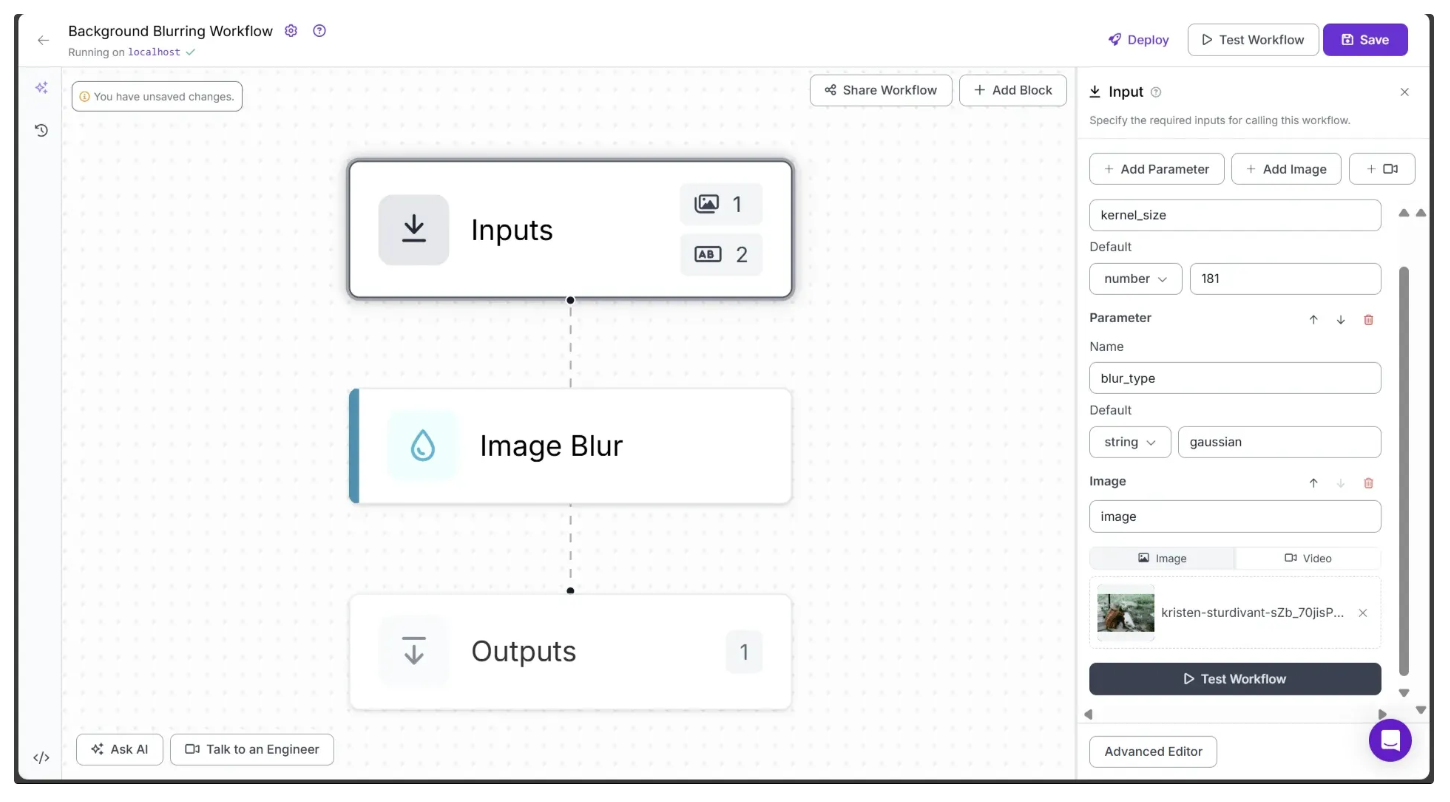Close the Input panel
1450x802 pixels.
pos(1404,92)
